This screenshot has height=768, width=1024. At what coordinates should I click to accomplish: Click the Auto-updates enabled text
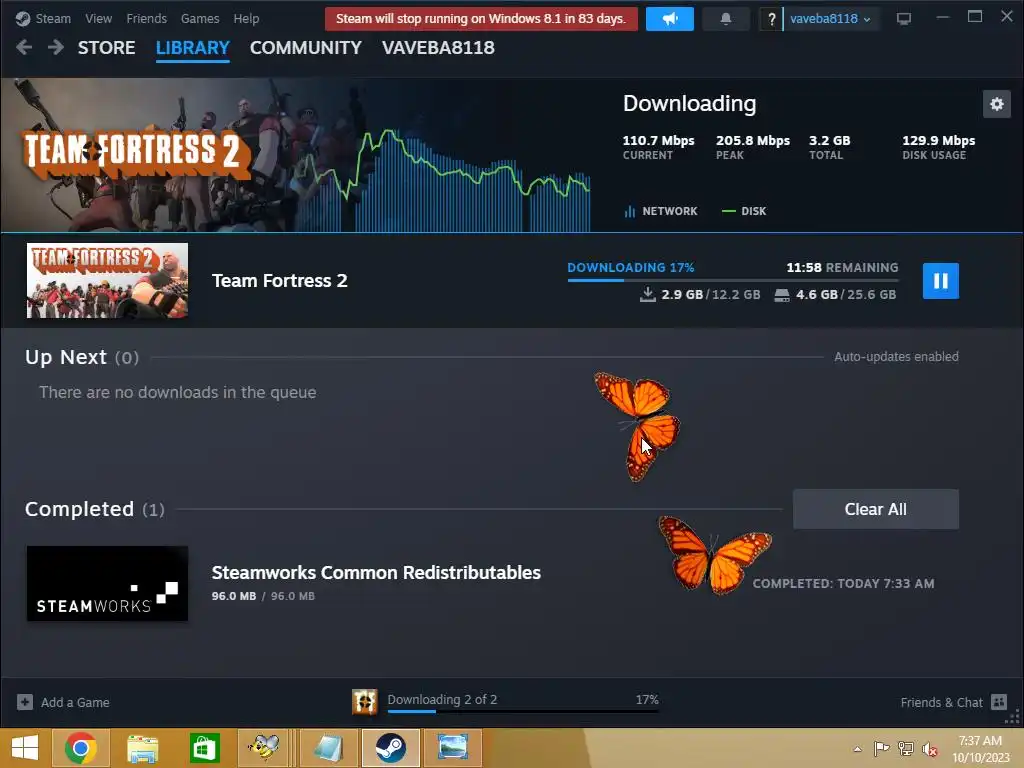896,357
